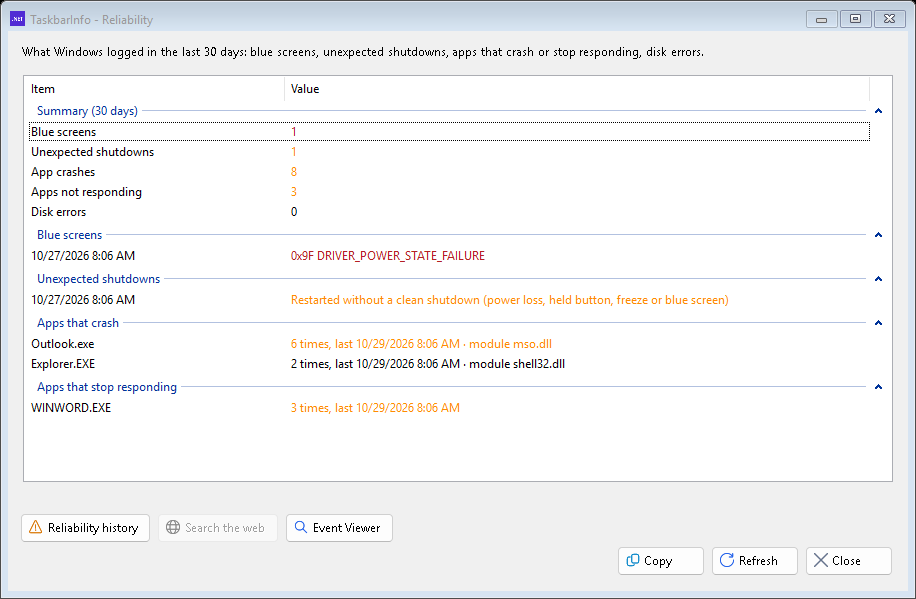Select the Disk errors row
916x599 pixels.
(x=449, y=212)
